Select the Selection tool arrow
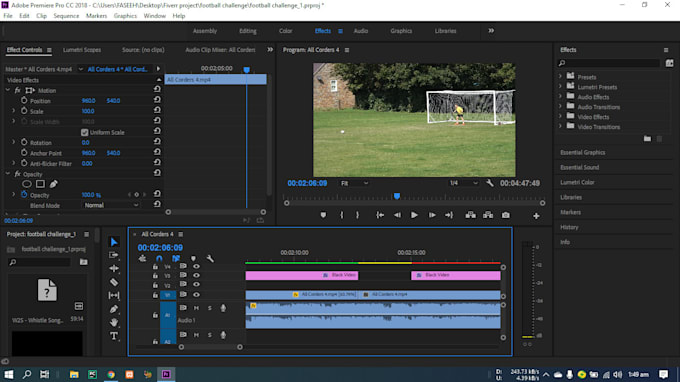Viewport: 680px width, 382px height. pos(114,242)
